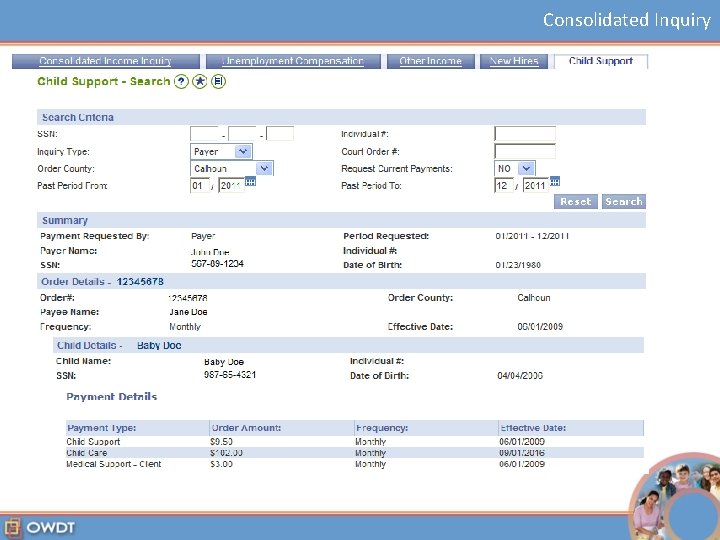Screen dimensions: 720x540
Task: Click the Court Order # field
Action: [x=525, y=151]
